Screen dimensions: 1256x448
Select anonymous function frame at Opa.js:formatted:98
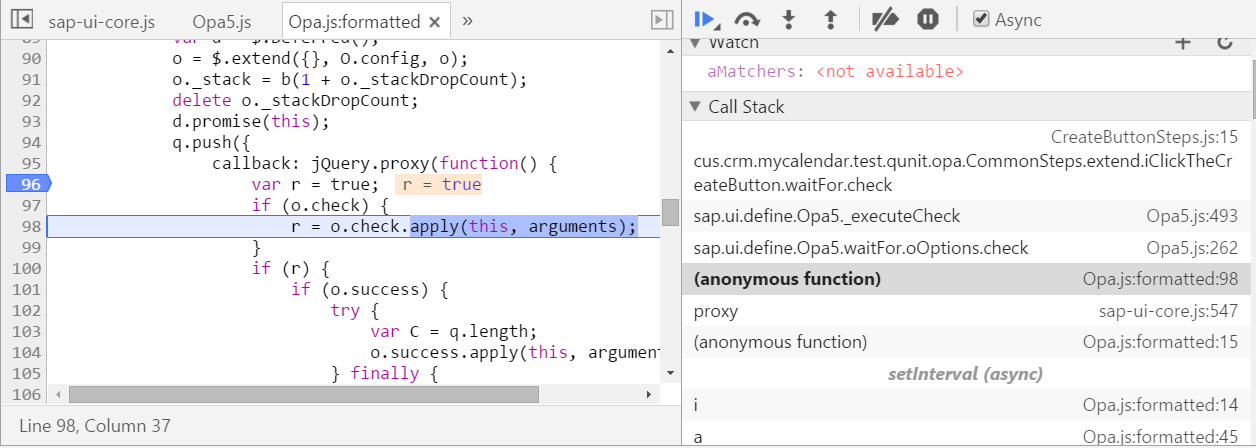pos(965,279)
